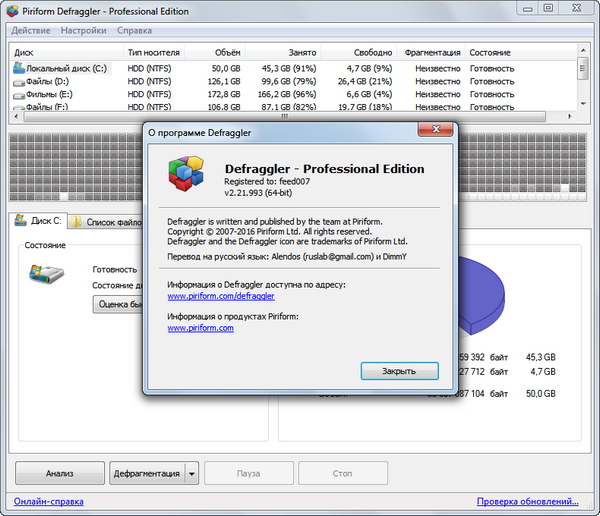Open the Дефрагментация dropdown arrow
The image size is (600, 516).
[192, 472]
